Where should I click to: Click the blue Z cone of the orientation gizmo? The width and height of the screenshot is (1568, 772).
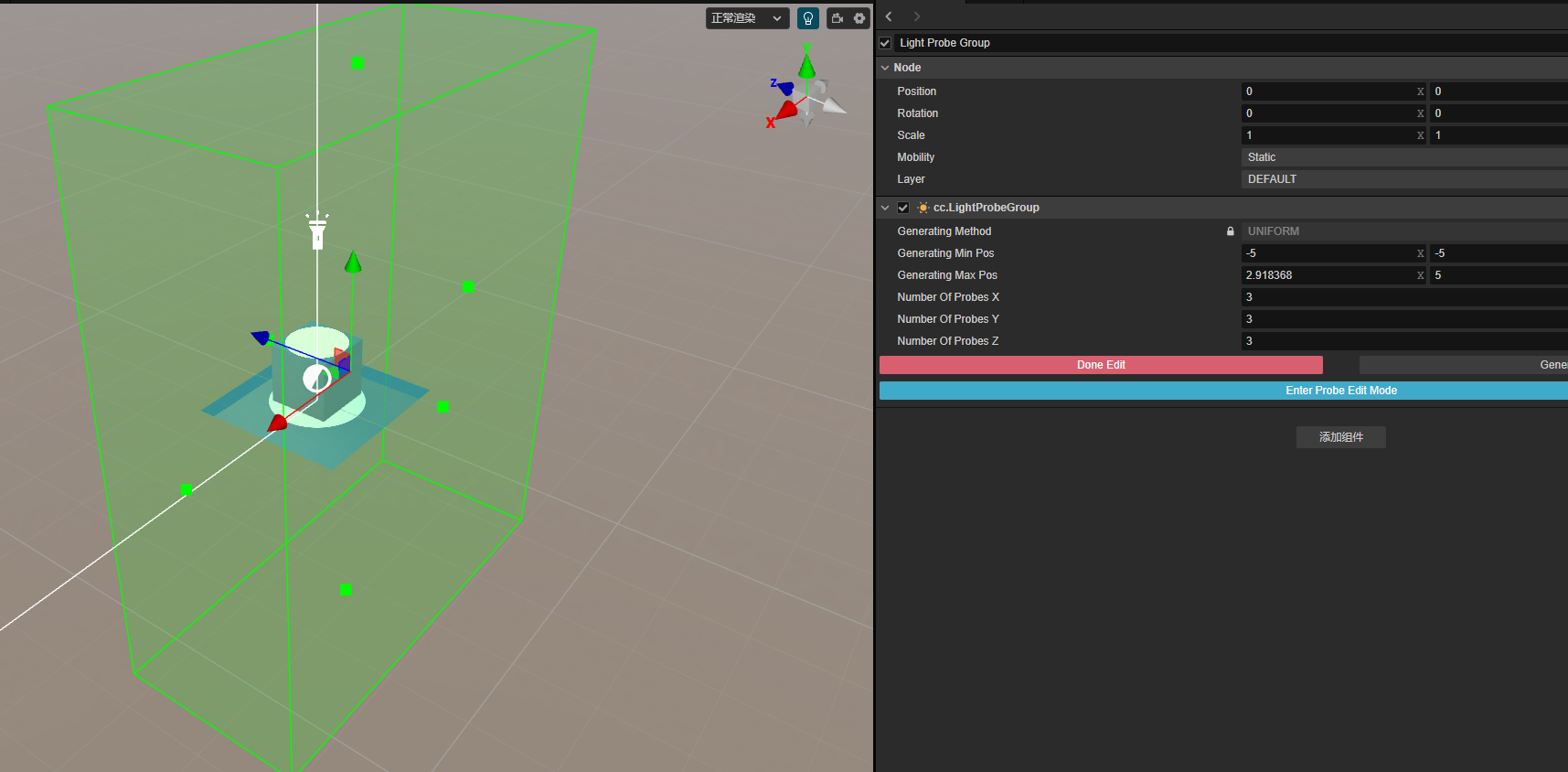click(784, 88)
